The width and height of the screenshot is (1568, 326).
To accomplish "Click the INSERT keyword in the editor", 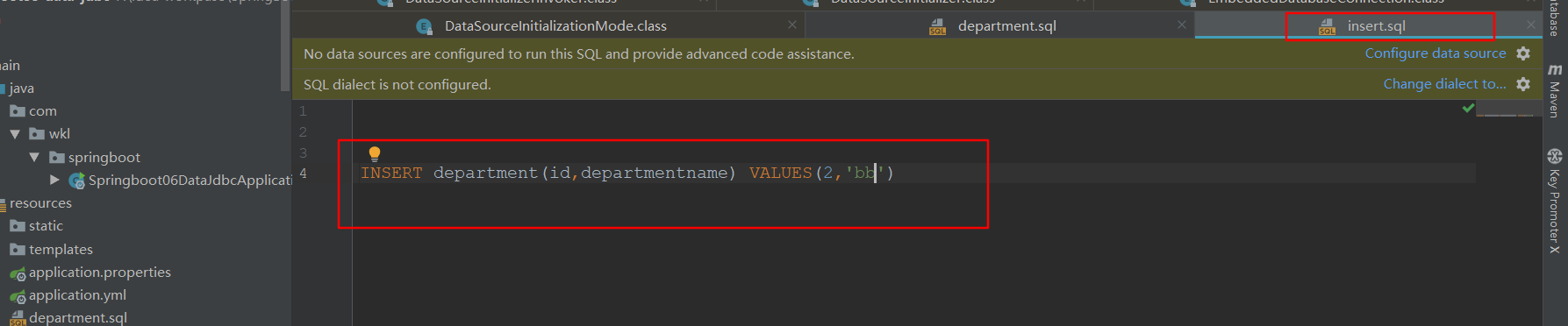I will 391,173.
